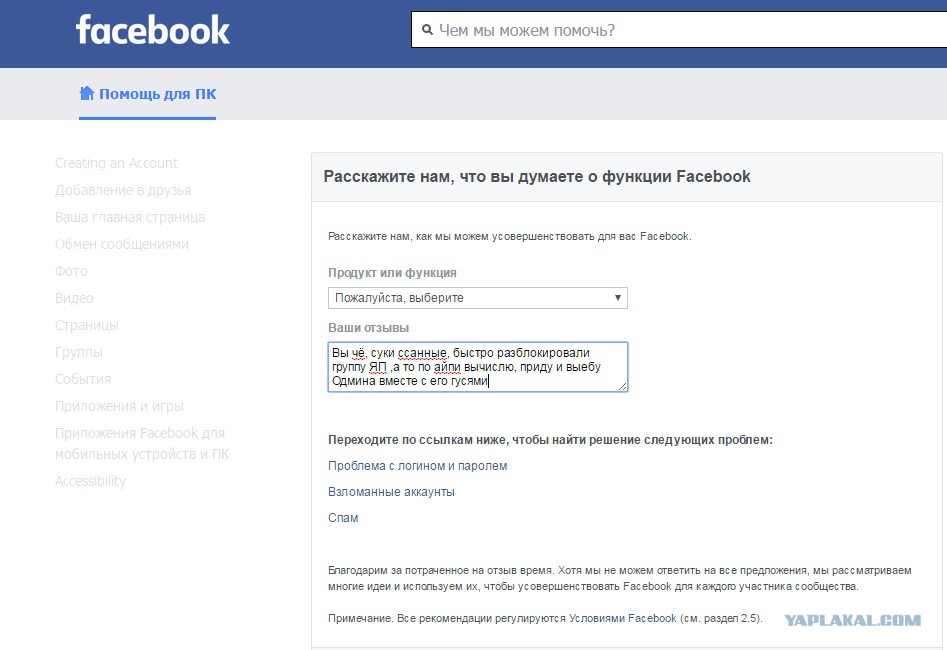Viewport: 947px width, 650px height.
Task: Select the Пожалуйста, выберите combo box
Action: (x=478, y=298)
